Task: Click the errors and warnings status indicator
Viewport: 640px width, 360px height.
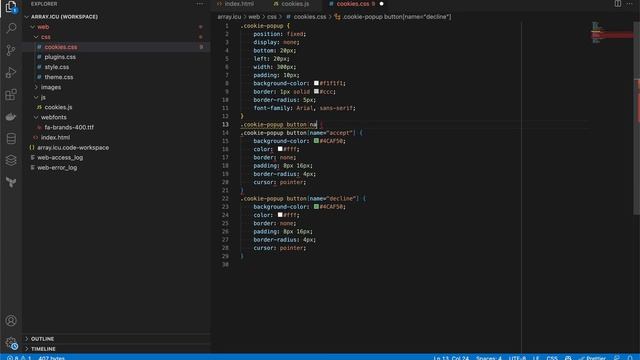Action: pos(19,358)
